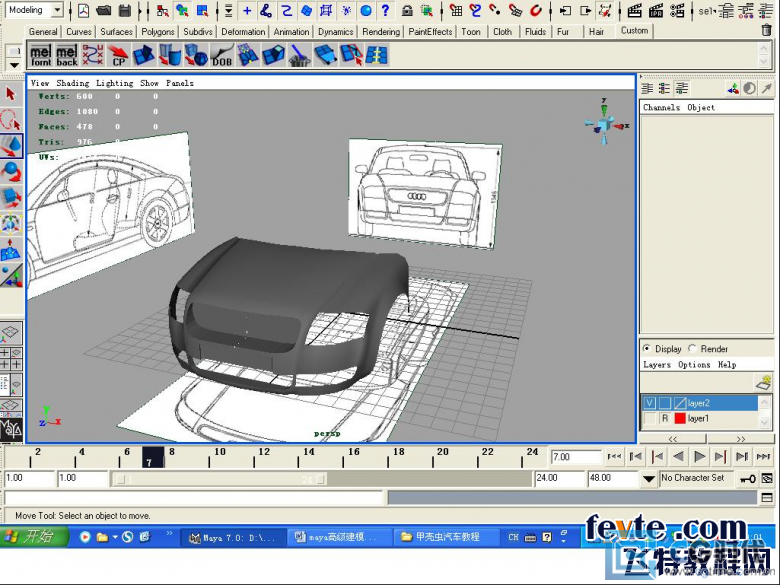Toggle visibility V box of layer2
This screenshot has width=780, height=585.
point(650,403)
